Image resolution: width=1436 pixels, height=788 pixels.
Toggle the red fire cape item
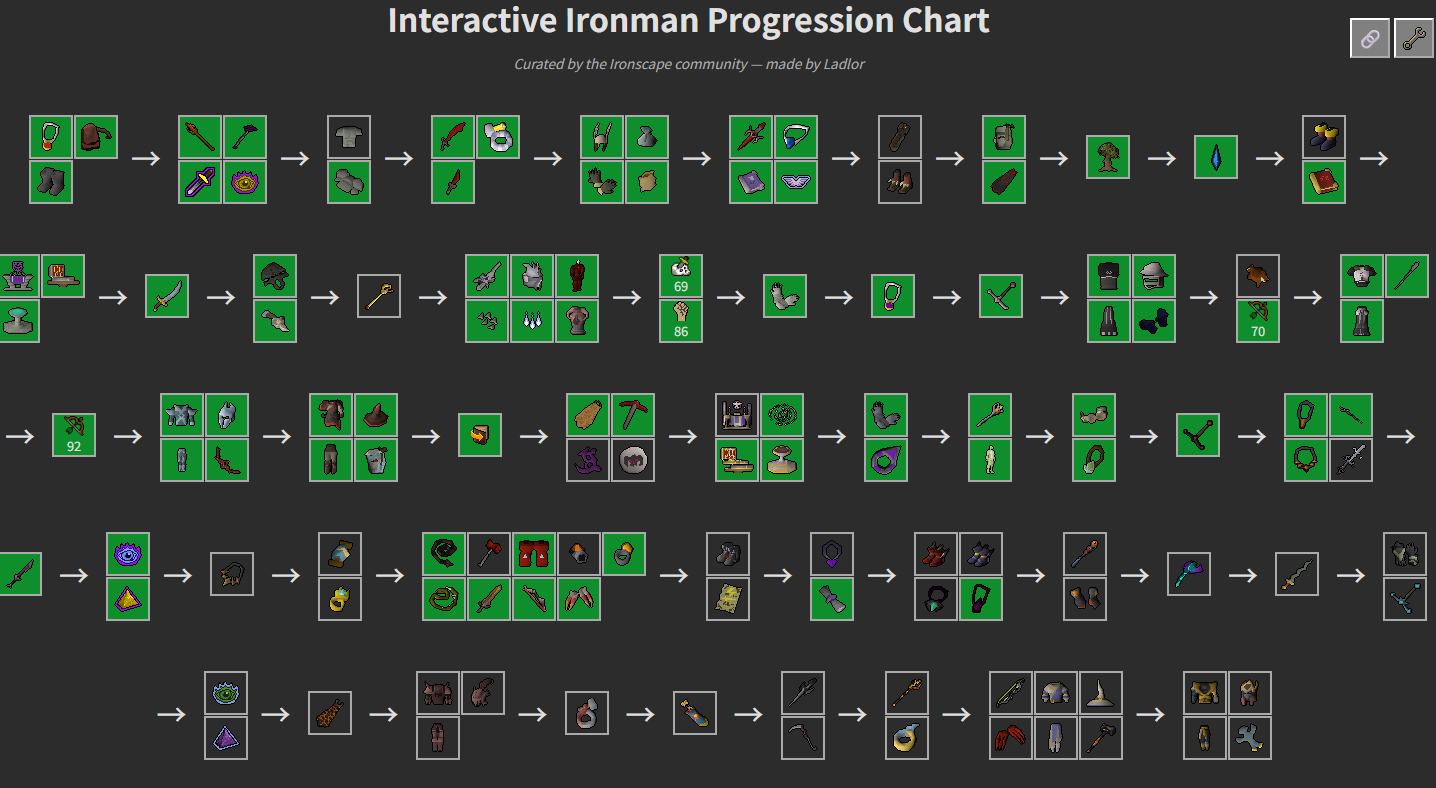coord(1004,182)
